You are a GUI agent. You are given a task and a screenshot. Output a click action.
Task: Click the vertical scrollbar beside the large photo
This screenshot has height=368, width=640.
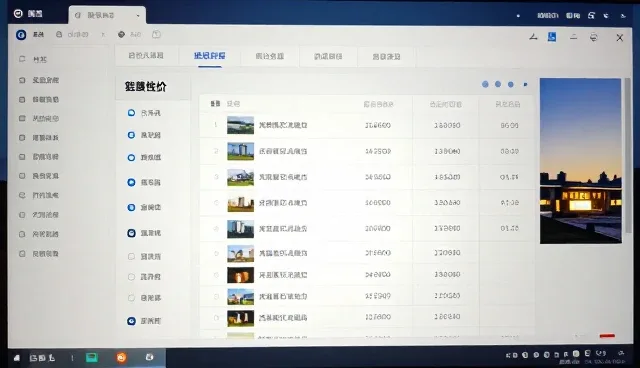pos(628,155)
